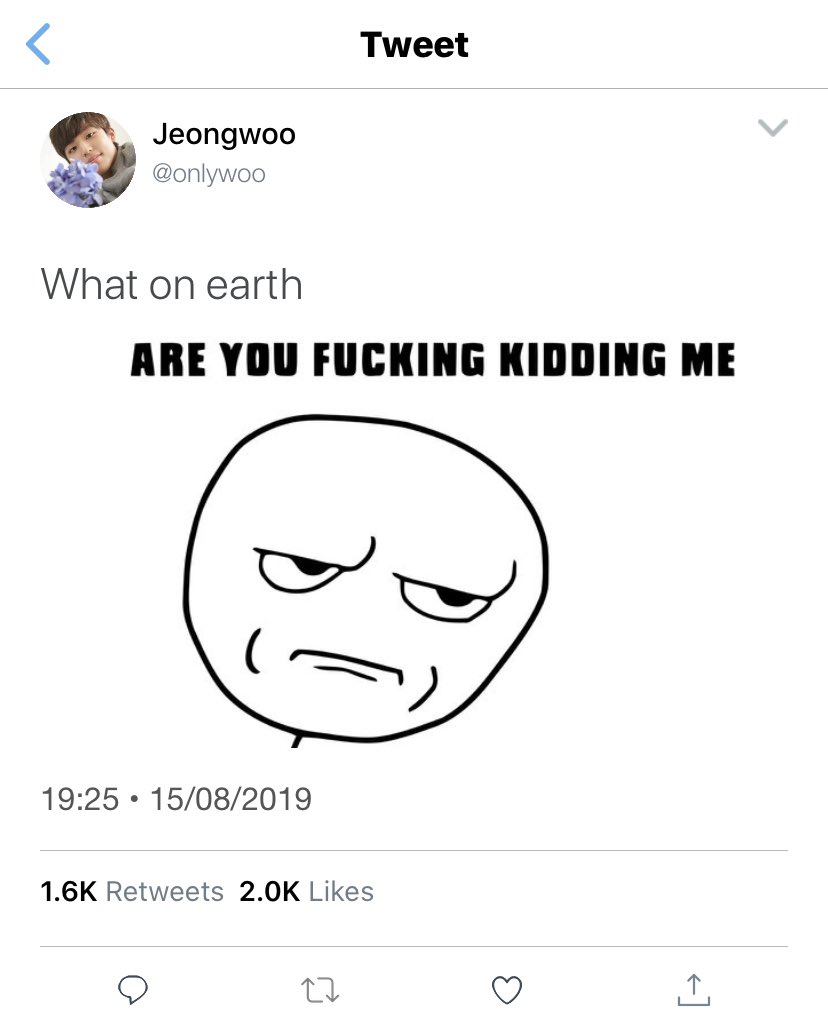Reply using the speech bubble icon
The height and width of the screenshot is (1026, 828).
click(x=133, y=989)
